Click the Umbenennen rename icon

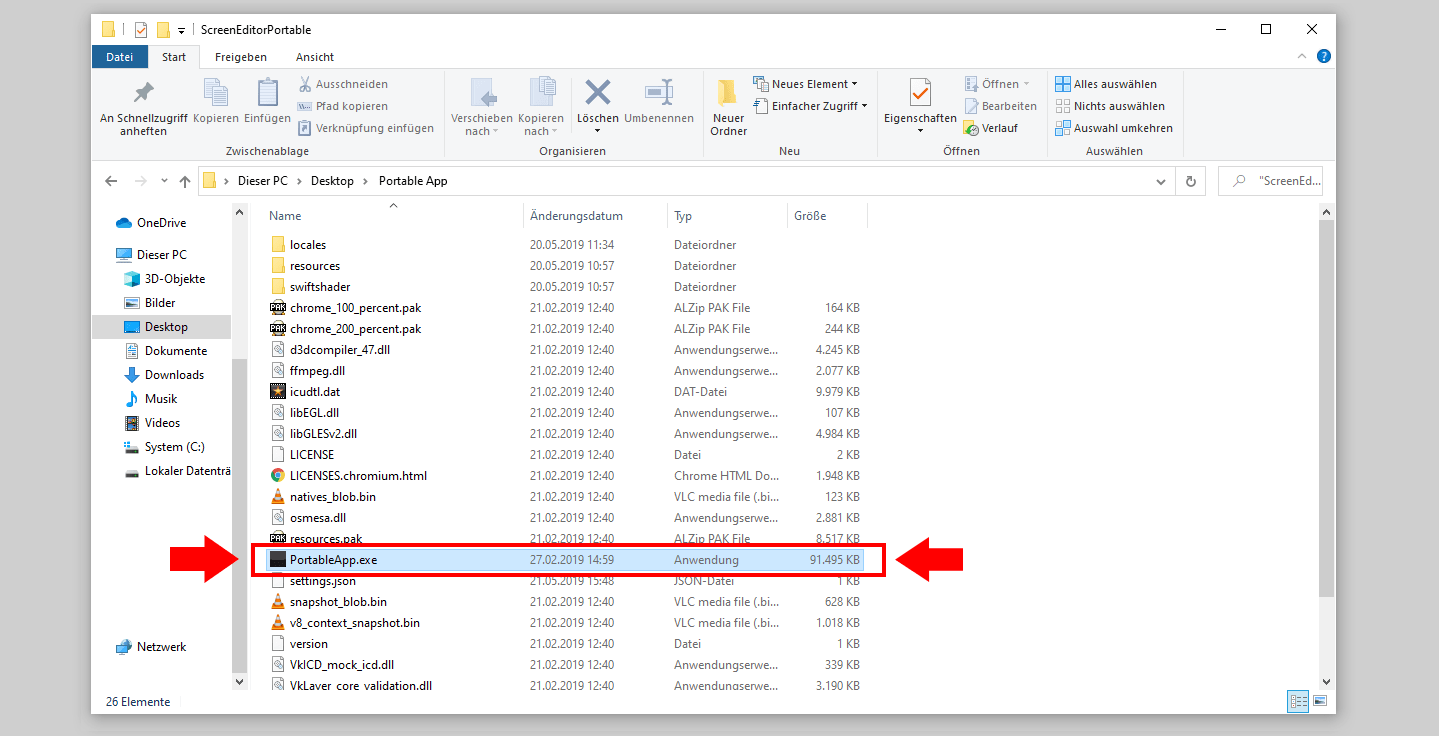coord(658,94)
